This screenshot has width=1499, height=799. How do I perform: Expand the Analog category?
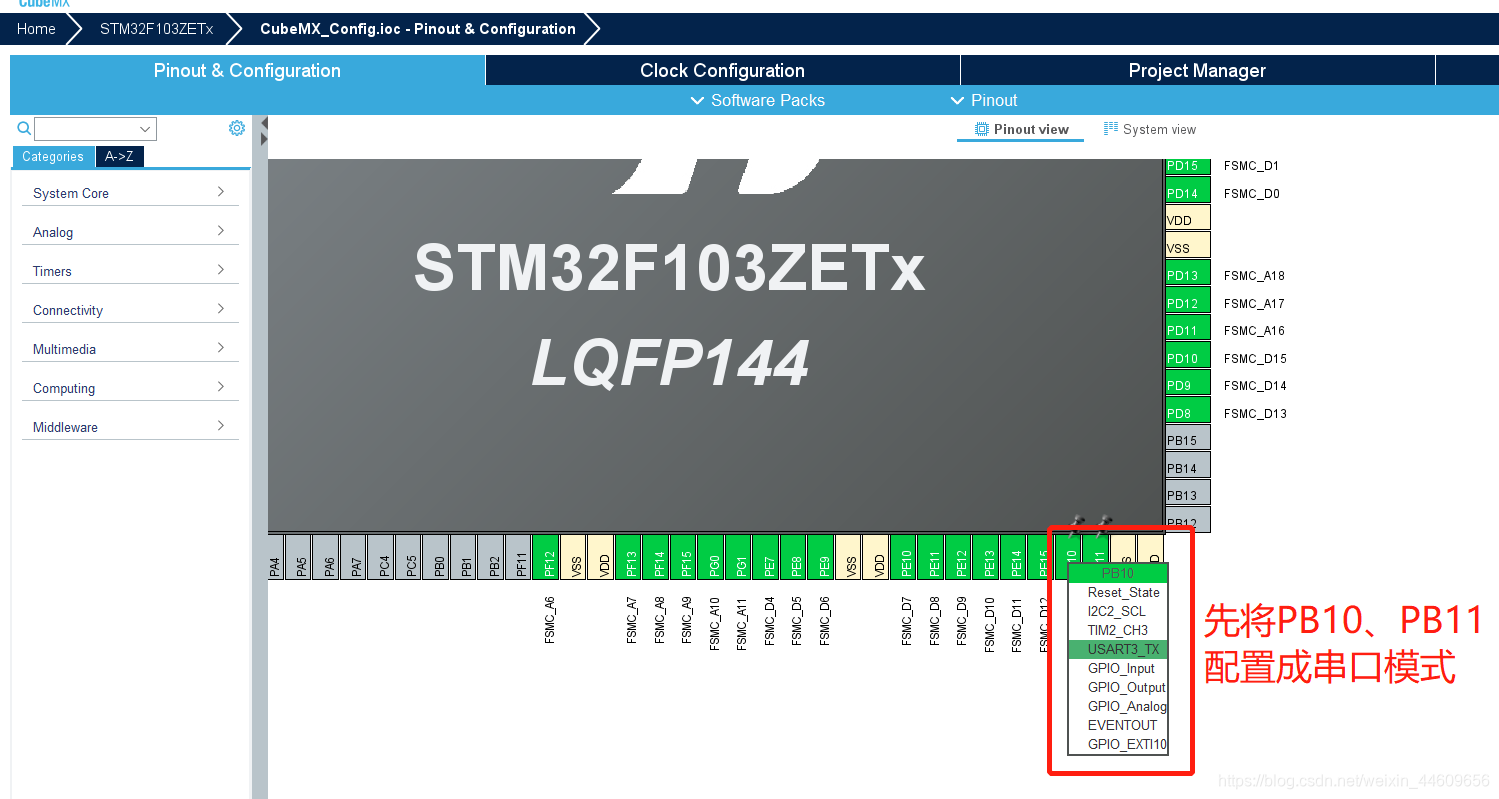pyautogui.click(x=130, y=232)
